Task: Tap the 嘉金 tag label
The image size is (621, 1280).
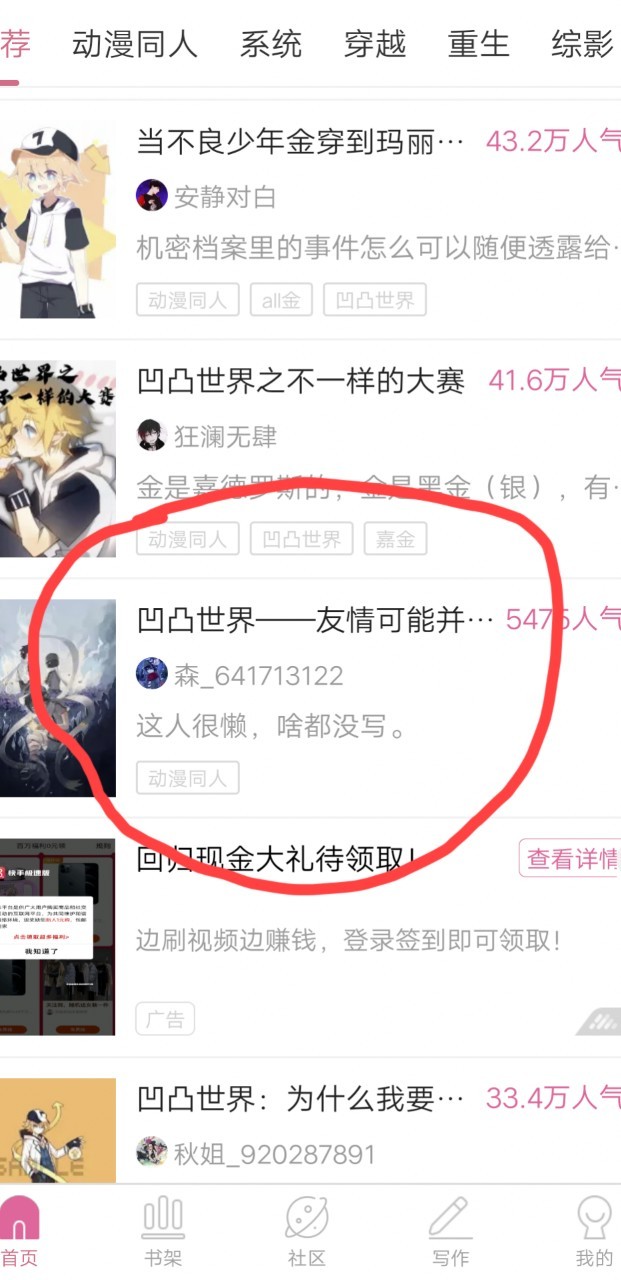Action: (395, 539)
